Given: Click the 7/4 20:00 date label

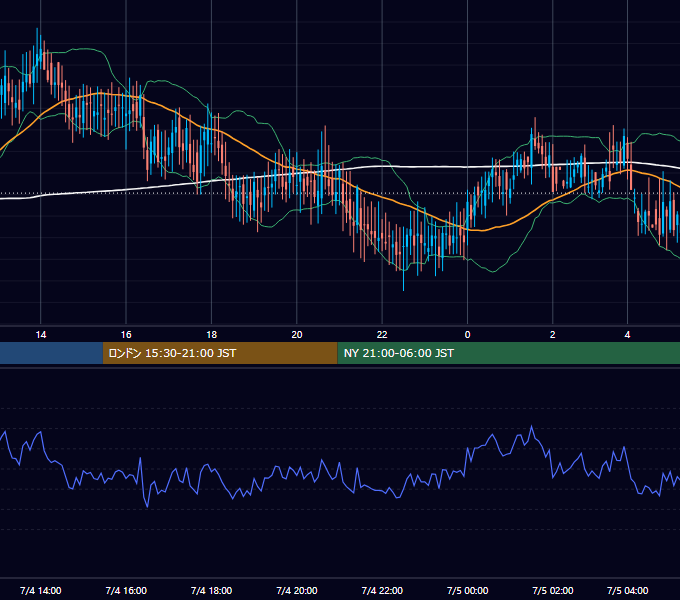Looking at the screenshot, I should [297, 590].
